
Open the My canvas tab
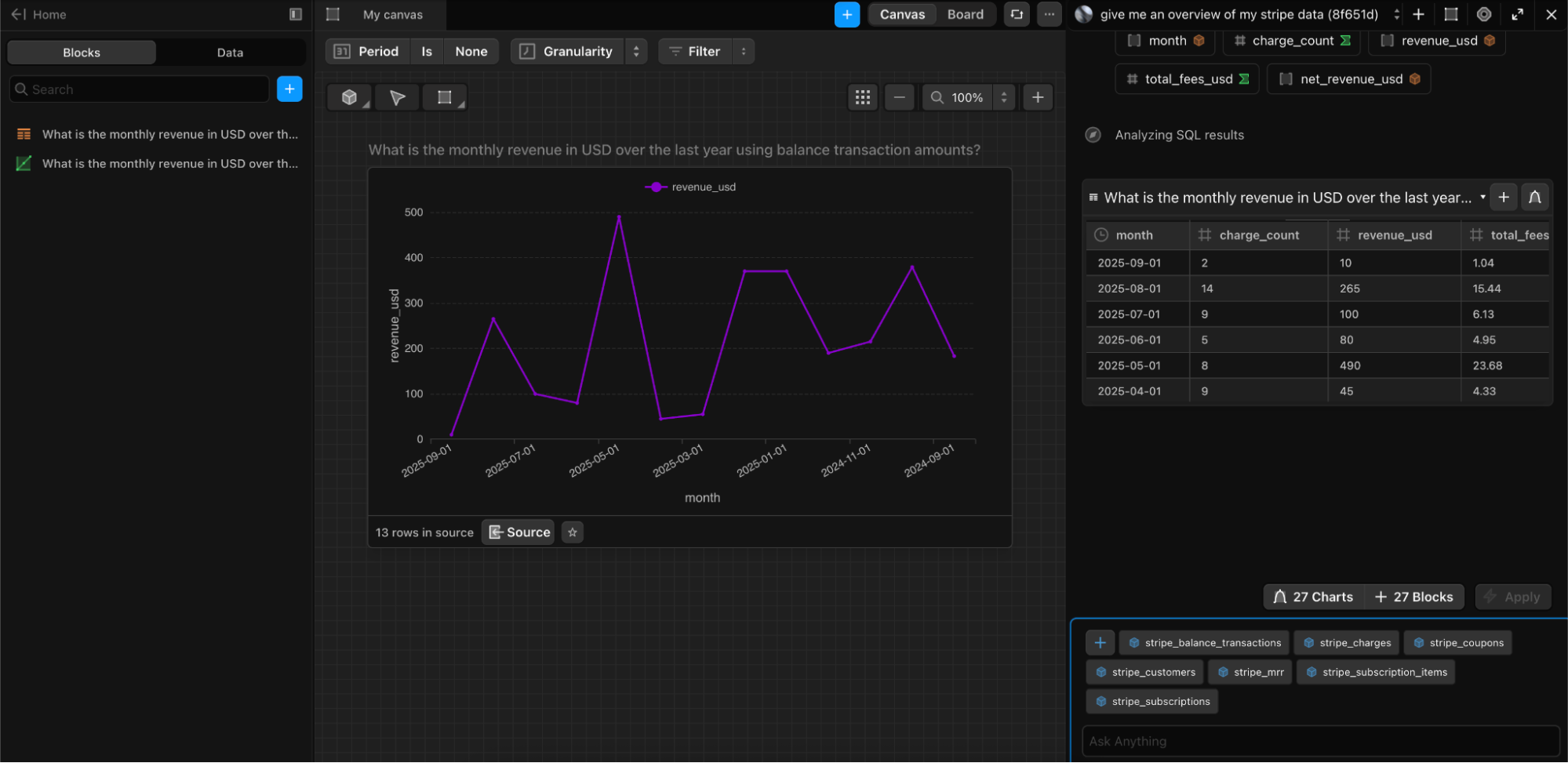pos(392,14)
